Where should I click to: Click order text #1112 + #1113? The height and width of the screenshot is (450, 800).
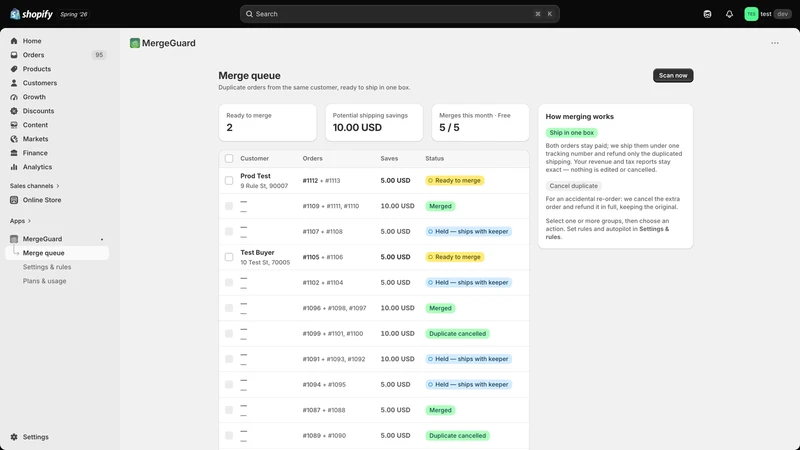pos(321,181)
